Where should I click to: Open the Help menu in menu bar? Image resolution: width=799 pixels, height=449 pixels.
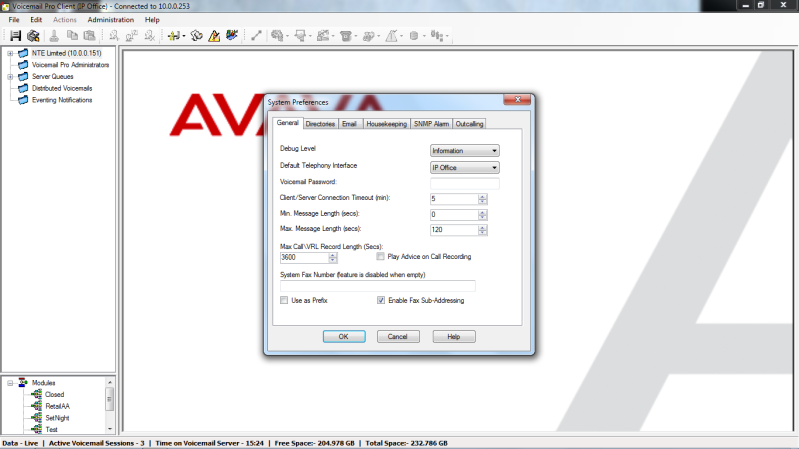[x=152, y=20]
